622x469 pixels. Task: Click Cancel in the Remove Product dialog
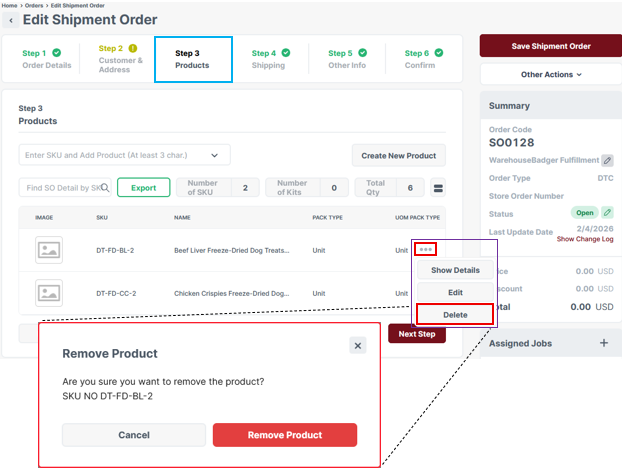[134, 435]
